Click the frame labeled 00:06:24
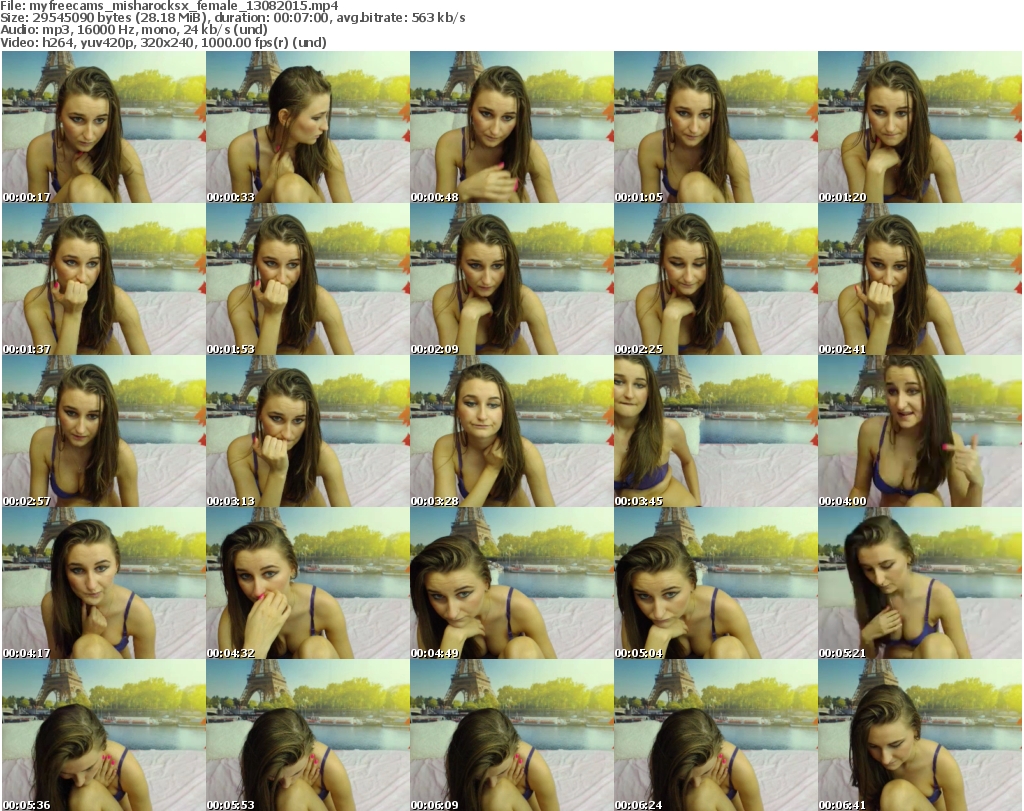 pyautogui.click(x=715, y=735)
